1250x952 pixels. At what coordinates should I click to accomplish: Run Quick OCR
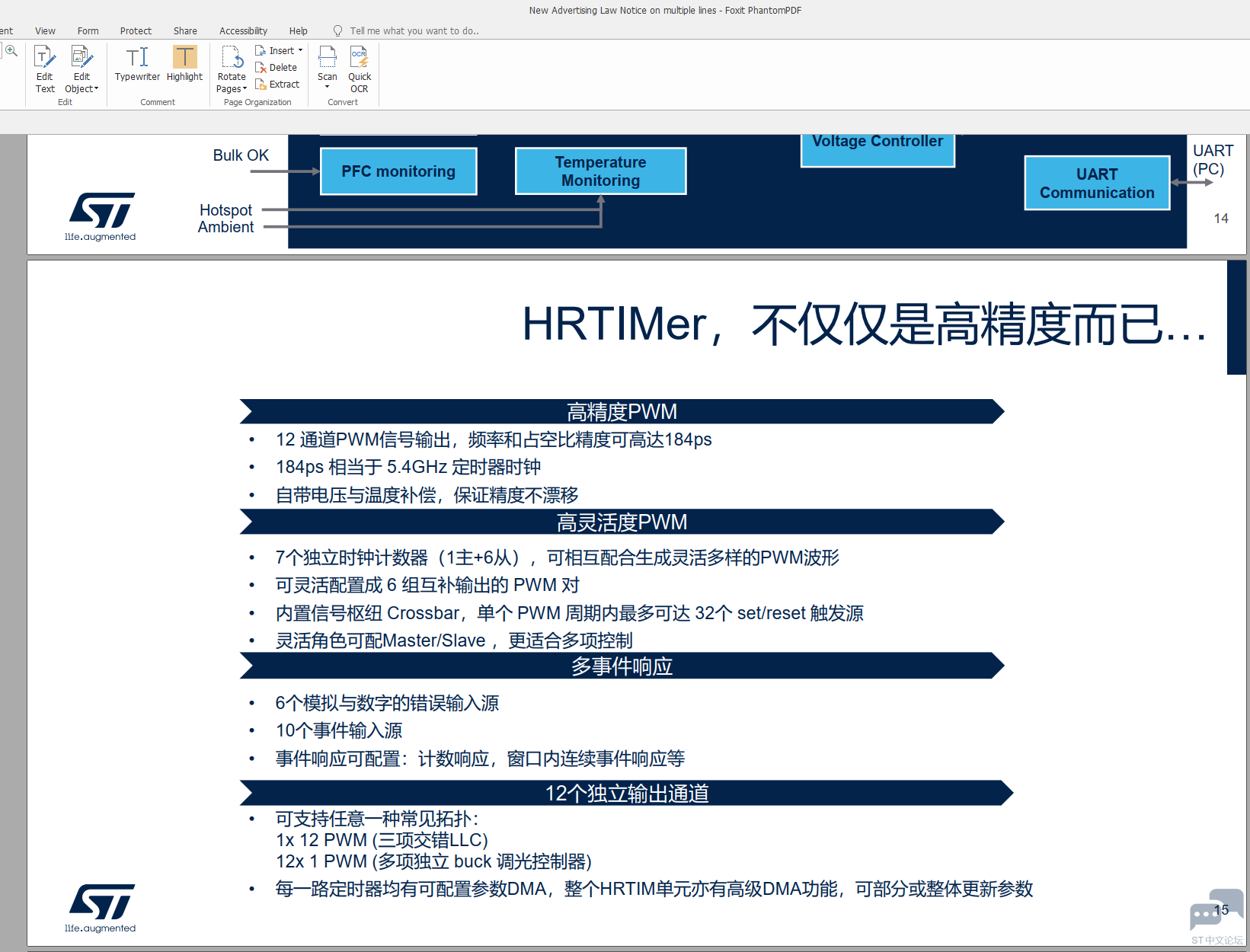click(x=360, y=69)
